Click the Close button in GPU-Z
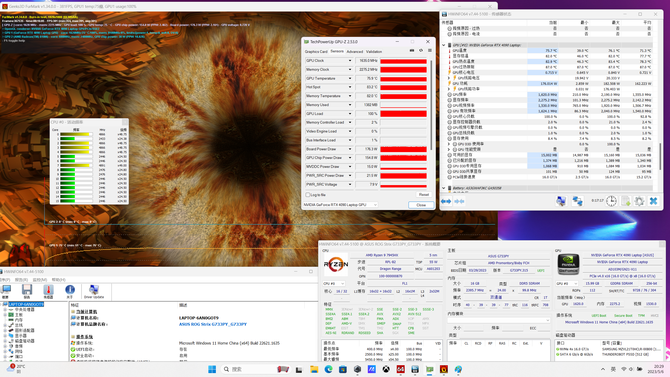The height and width of the screenshot is (377, 670). pos(421,205)
